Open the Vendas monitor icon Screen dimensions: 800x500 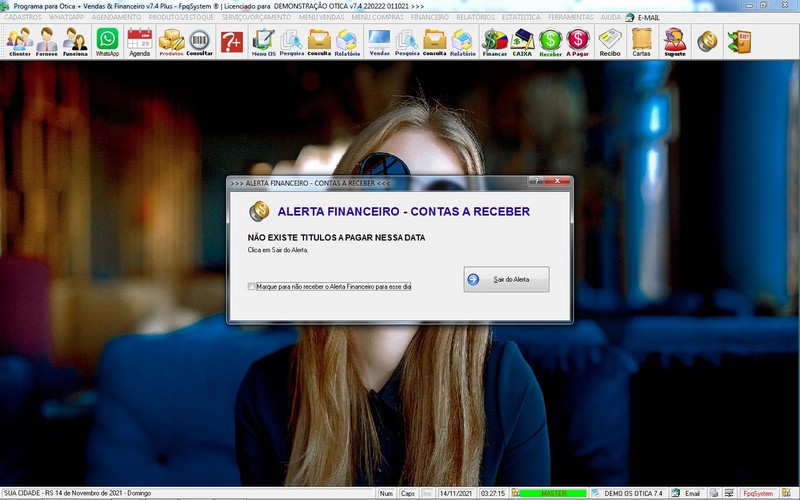pos(379,42)
